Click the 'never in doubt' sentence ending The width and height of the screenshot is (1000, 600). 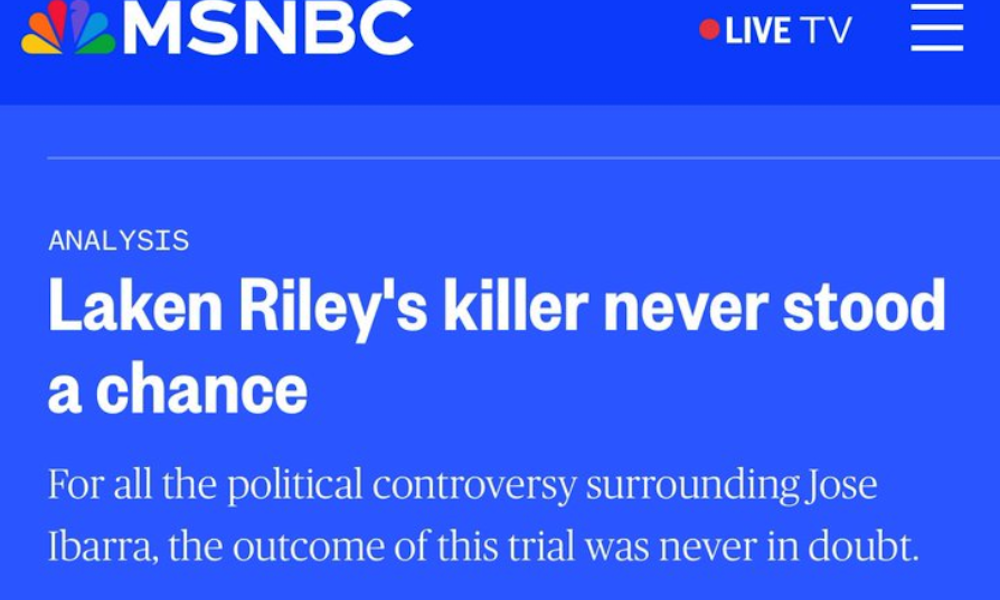788,546
